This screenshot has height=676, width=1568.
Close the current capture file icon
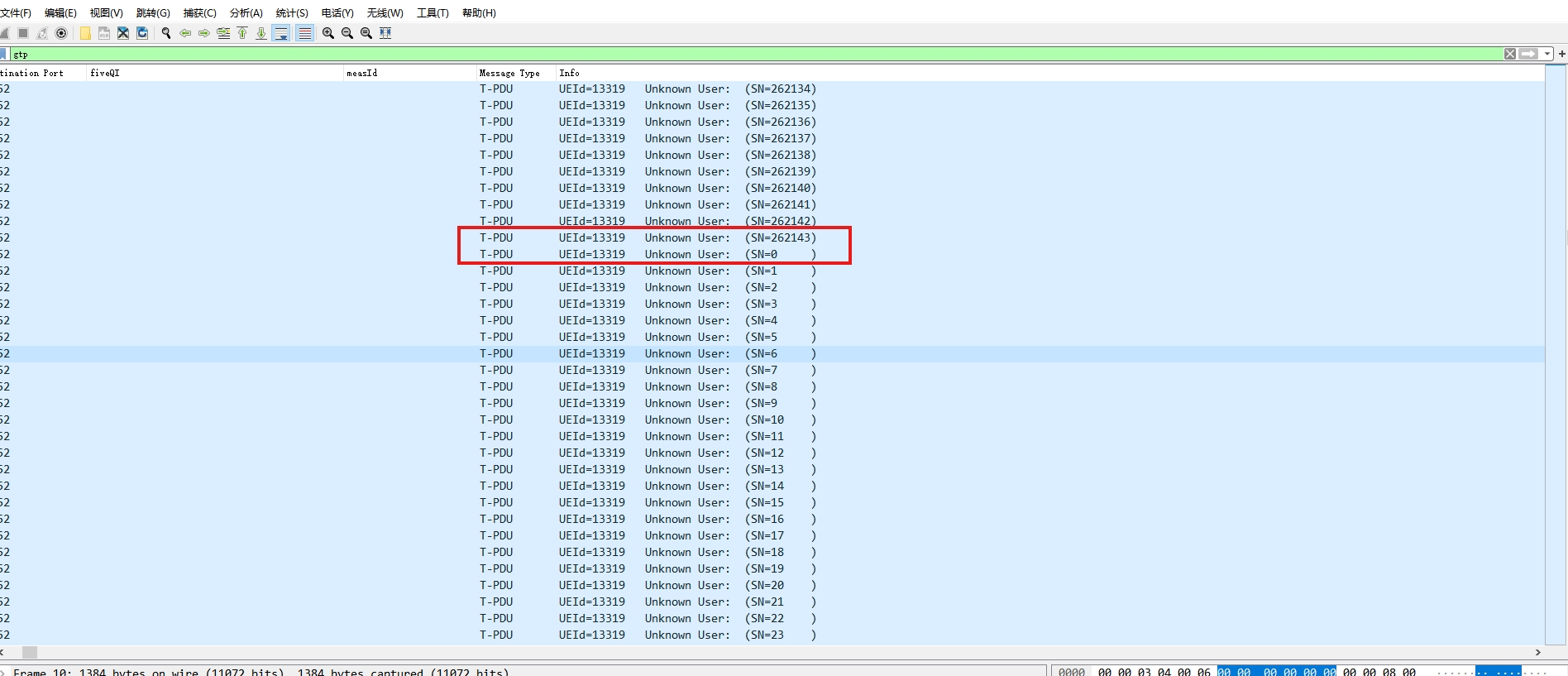click(x=123, y=33)
